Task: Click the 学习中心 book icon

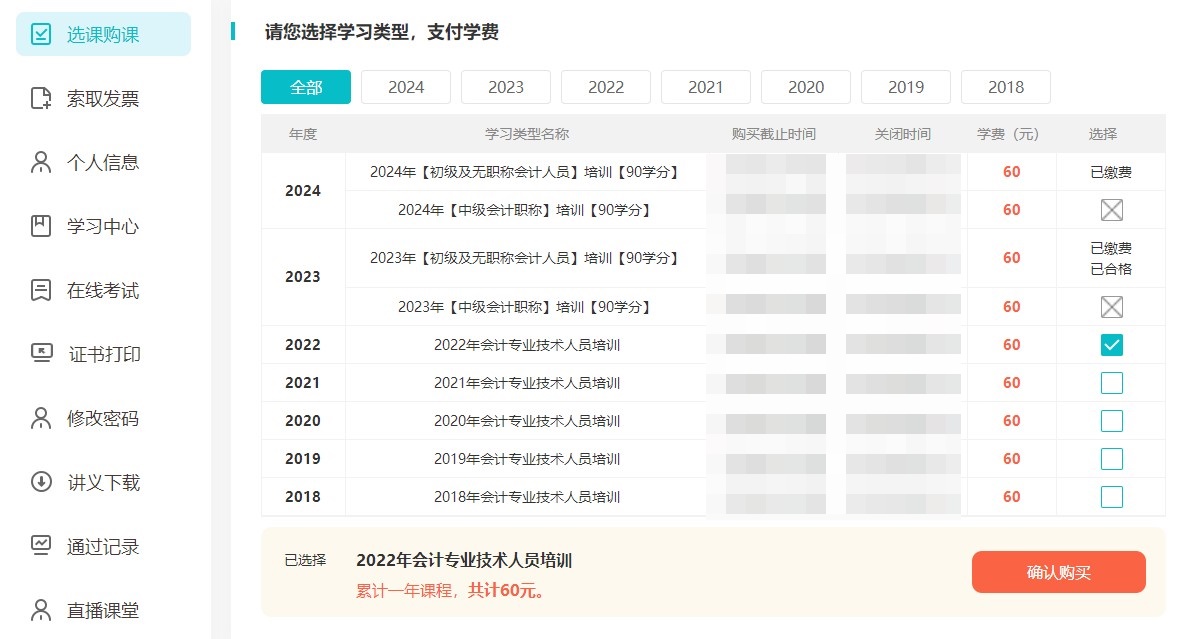Action: click(x=41, y=227)
